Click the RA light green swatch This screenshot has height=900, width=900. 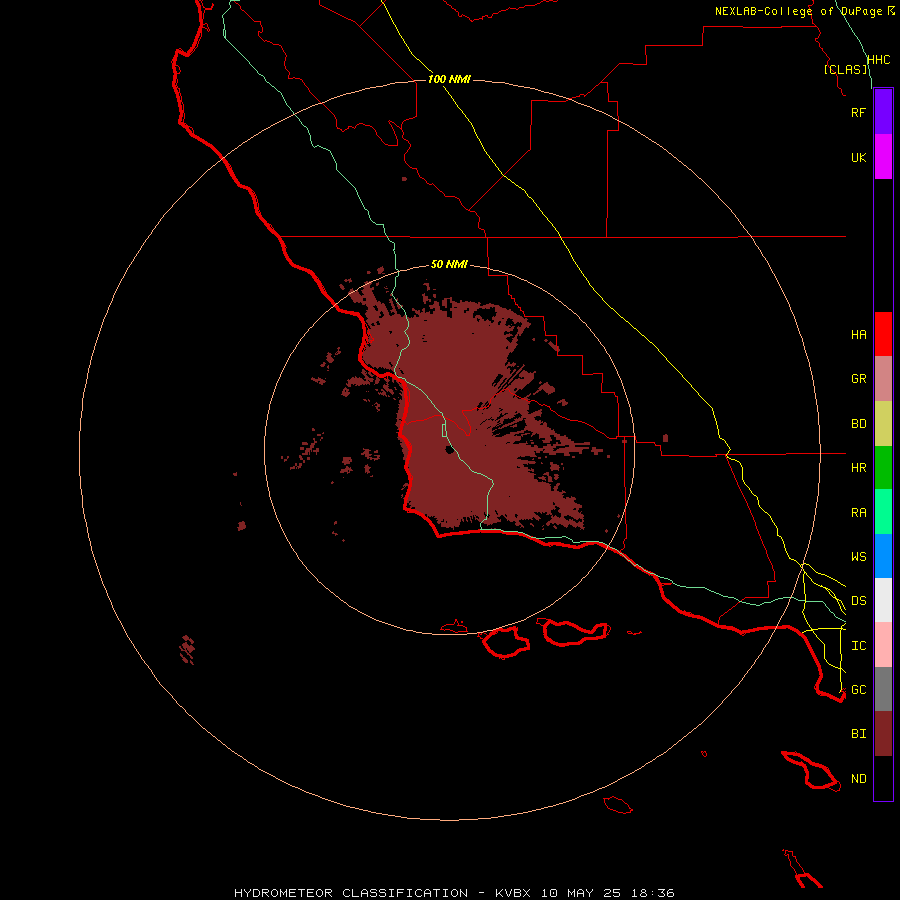(x=883, y=512)
